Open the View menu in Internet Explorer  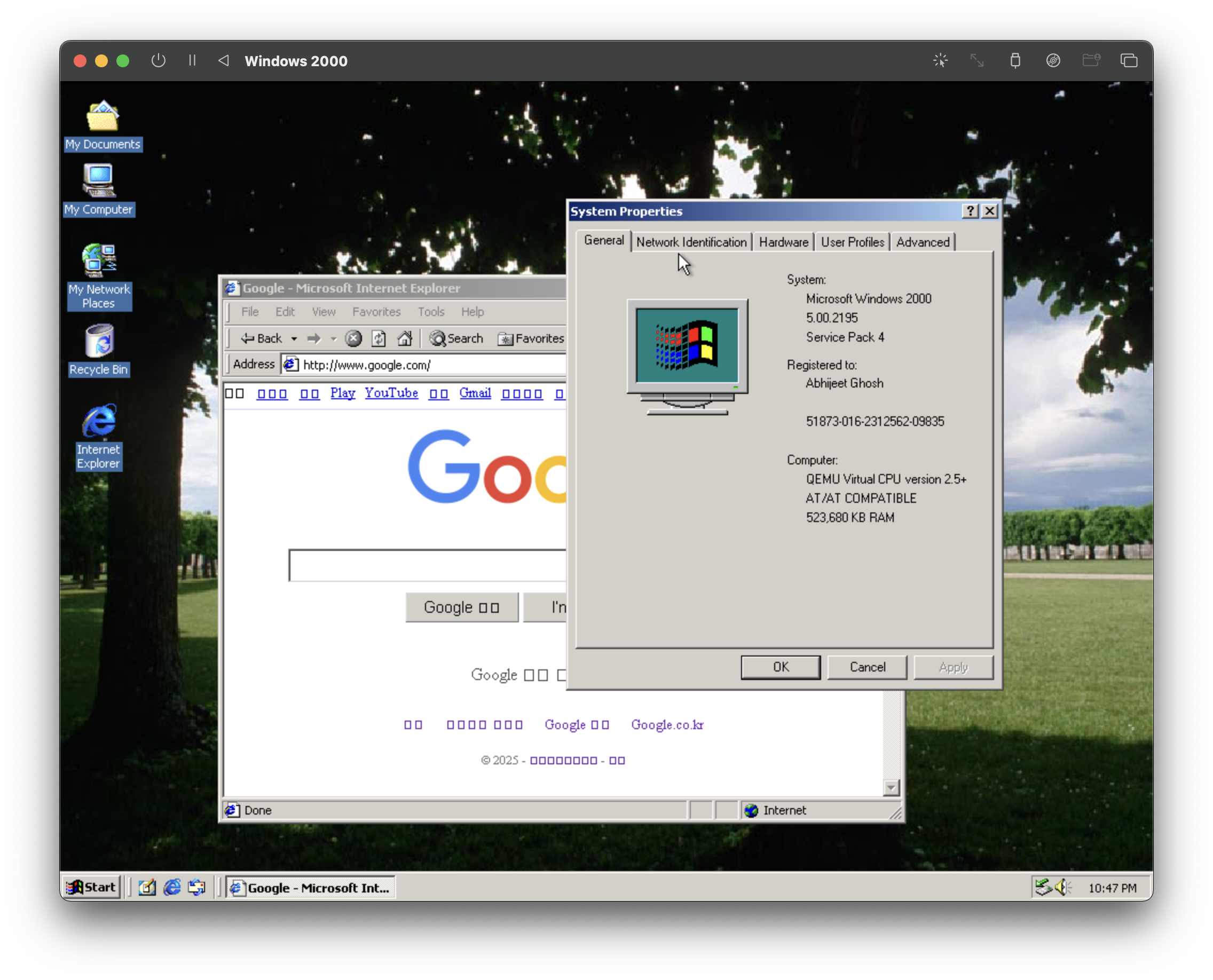pyautogui.click(x=324, y=312)
